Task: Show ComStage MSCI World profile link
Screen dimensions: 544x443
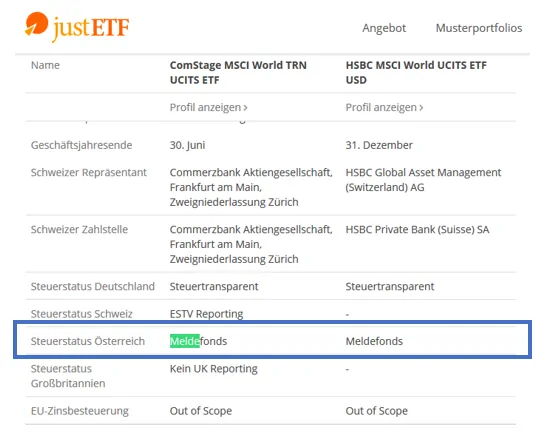Action: (x=208, y=108)
